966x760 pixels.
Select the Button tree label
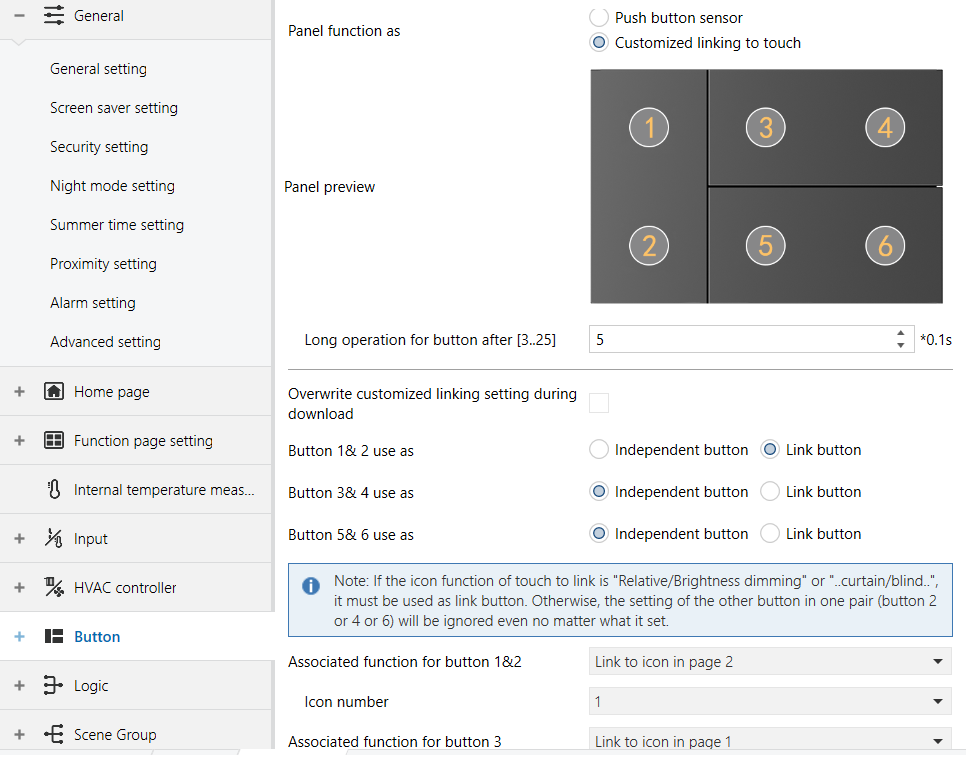[97, 636]
